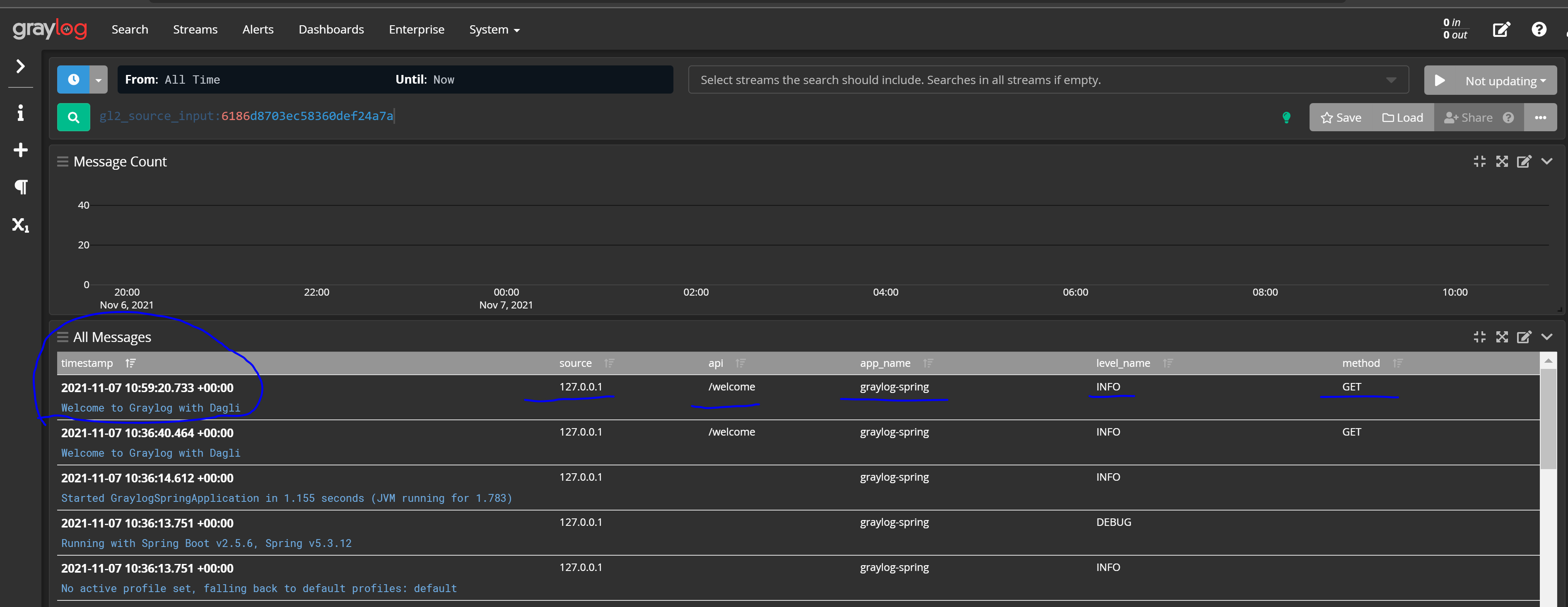The height and width of the screenshot is (607, 1568).
Task: Click the top-right scratchpad edit icon
Action: click(1501, 29)
